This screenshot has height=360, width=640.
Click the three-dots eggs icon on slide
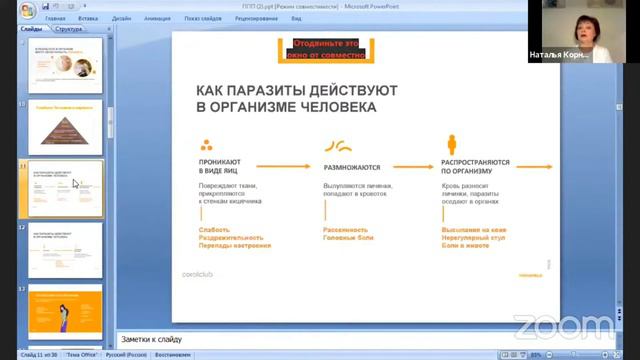[x=206, y=145]
